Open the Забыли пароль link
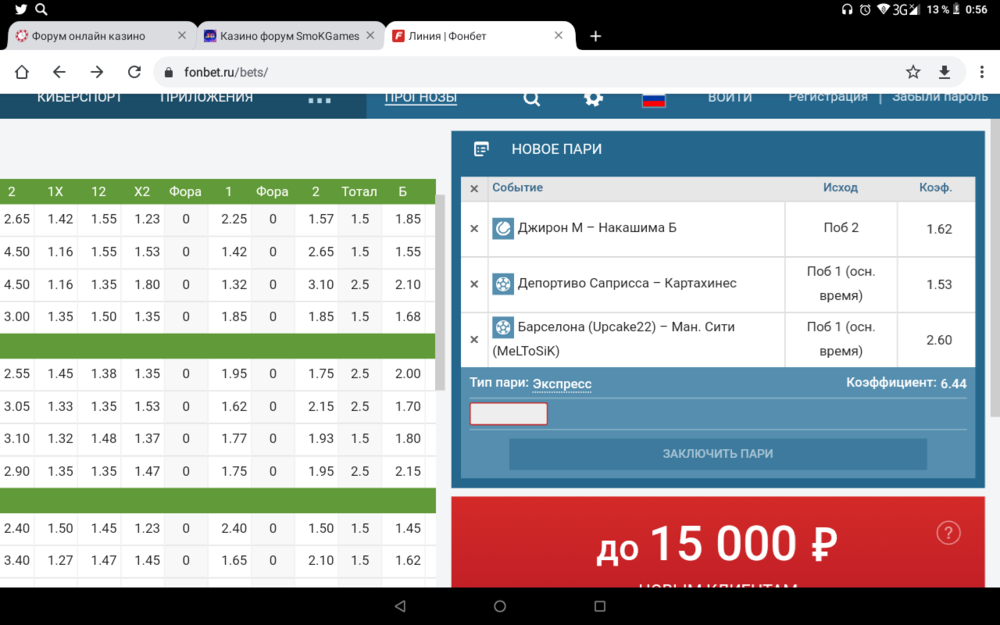Viewport: 1000px width, 625px height. pos(940,97)
